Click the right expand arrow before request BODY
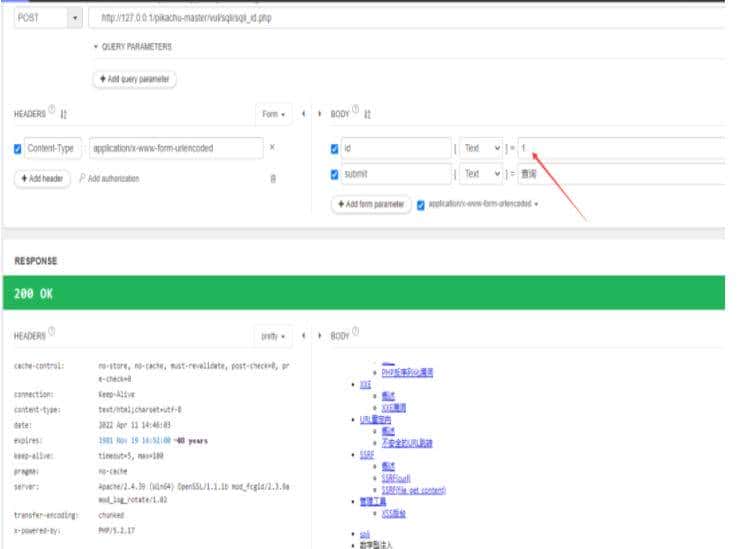The width and height of the screenshot is (741, 549). click(x=320, y=114)
